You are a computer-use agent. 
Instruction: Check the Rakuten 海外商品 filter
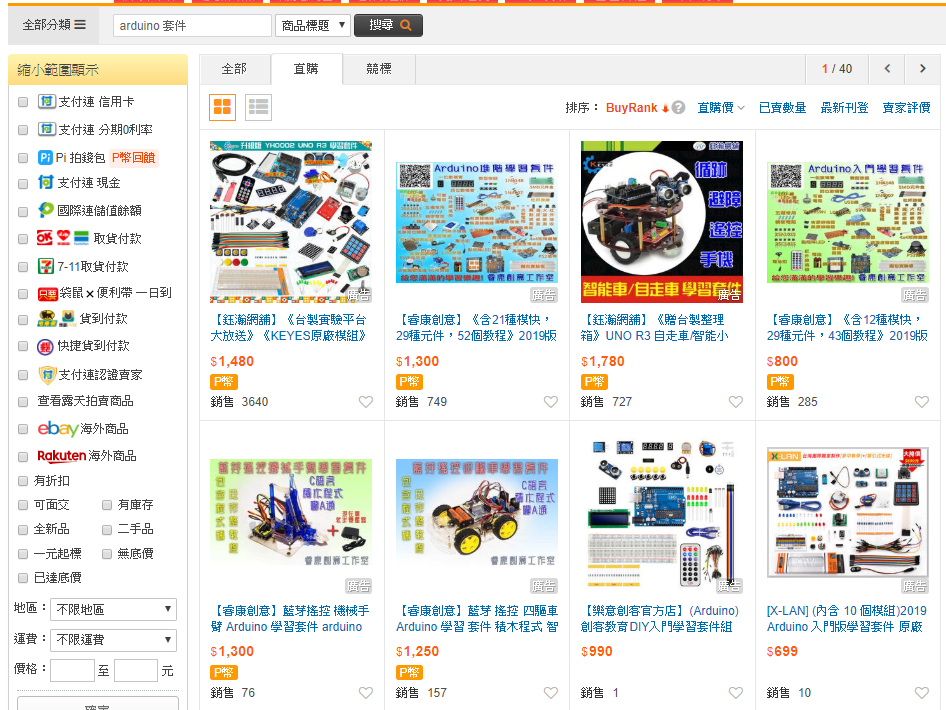click(23, 457)
